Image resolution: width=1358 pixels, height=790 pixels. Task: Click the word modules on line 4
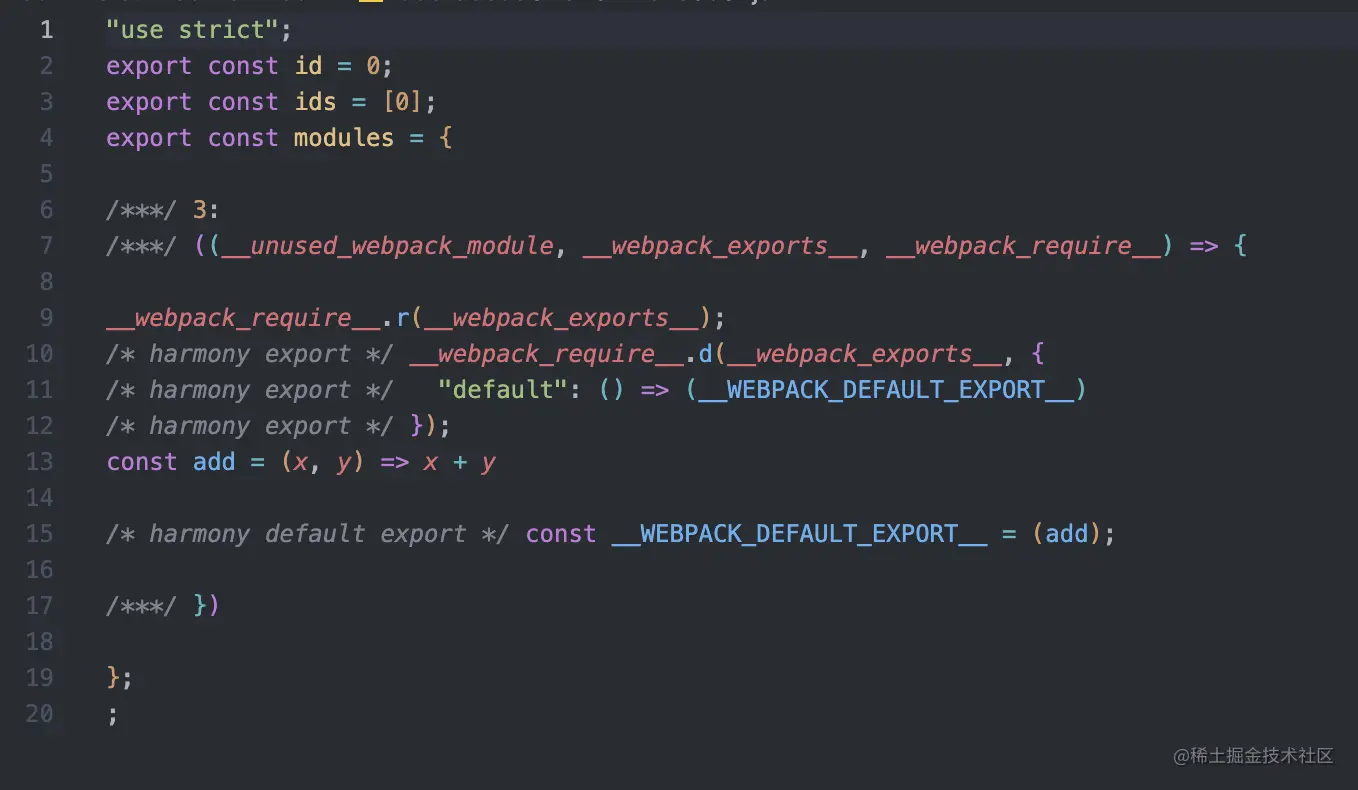pos(344,138)
